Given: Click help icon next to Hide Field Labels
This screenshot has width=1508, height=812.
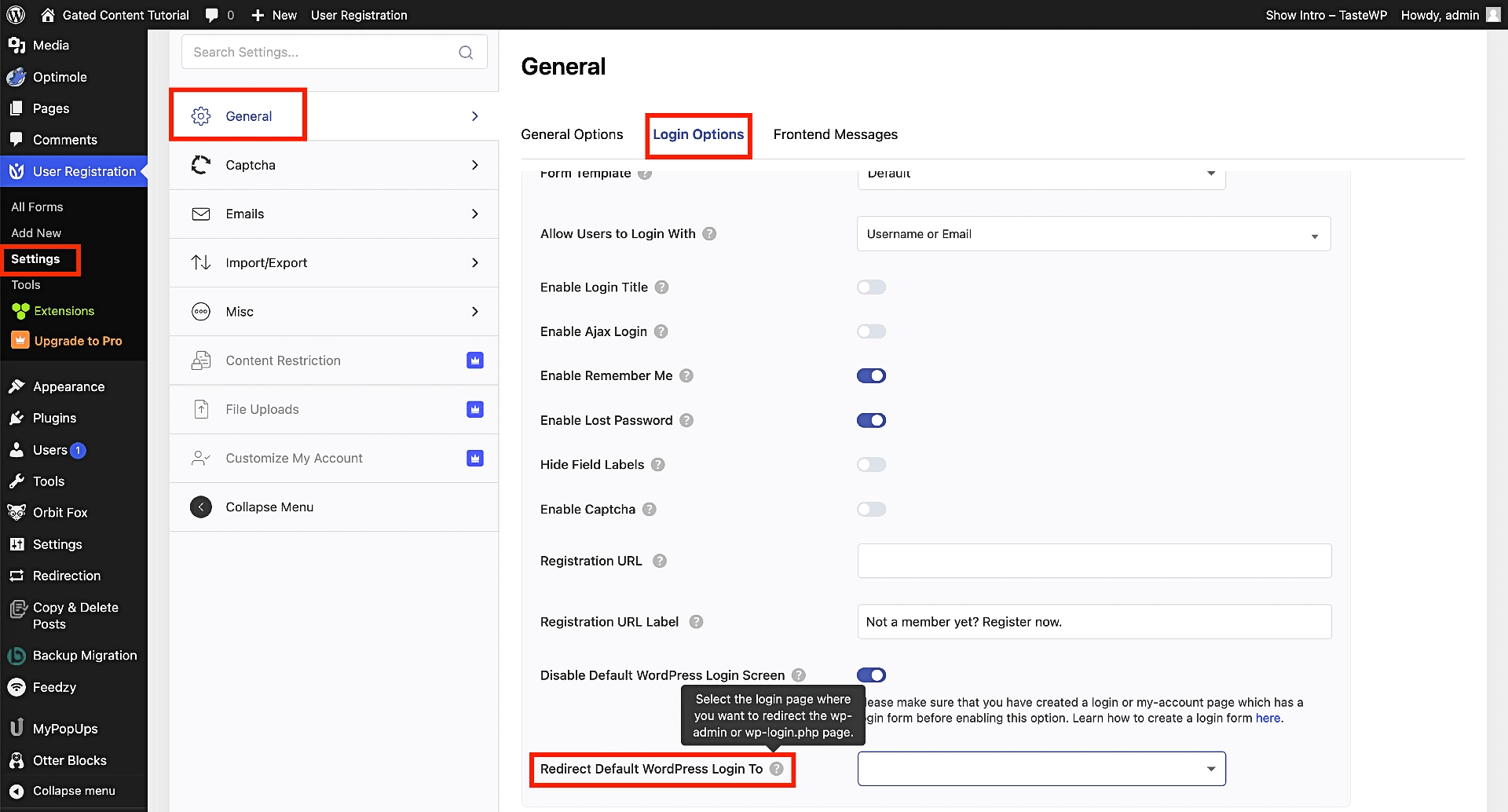Looking at the screenshot, I should pos(658,464).
